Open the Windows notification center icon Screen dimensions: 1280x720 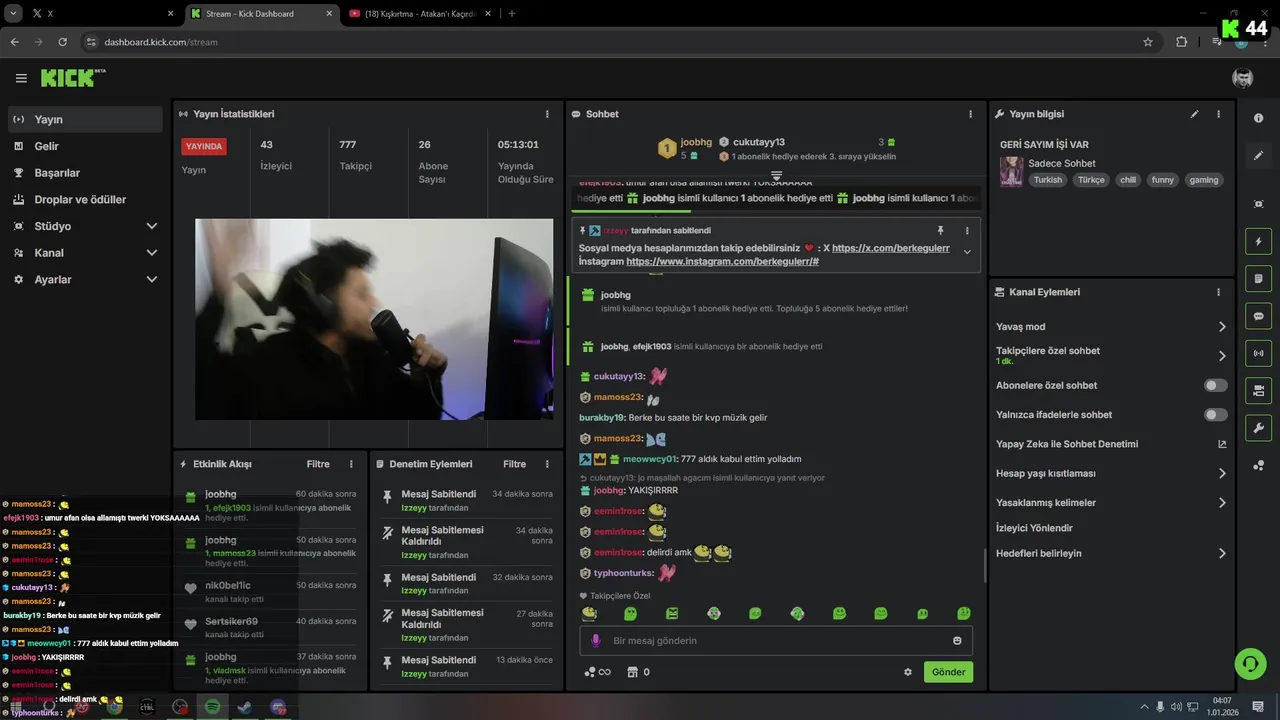pyautogui.click(x=1258, y=707)
